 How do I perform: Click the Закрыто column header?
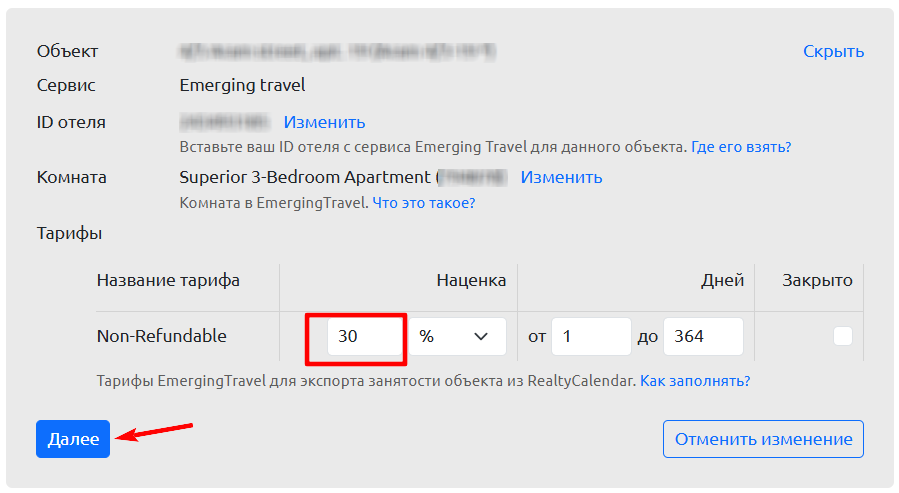point(817,280)
